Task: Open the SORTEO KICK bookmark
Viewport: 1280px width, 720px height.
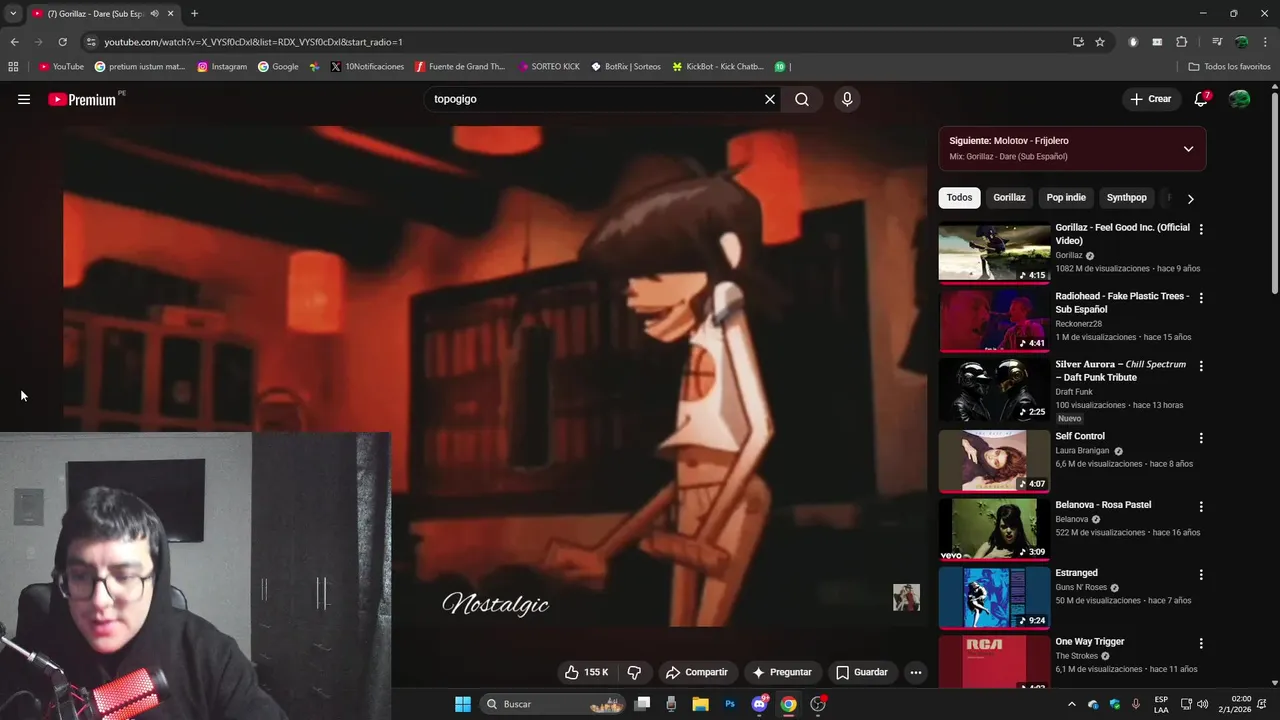Action: [x=549, y=66]
